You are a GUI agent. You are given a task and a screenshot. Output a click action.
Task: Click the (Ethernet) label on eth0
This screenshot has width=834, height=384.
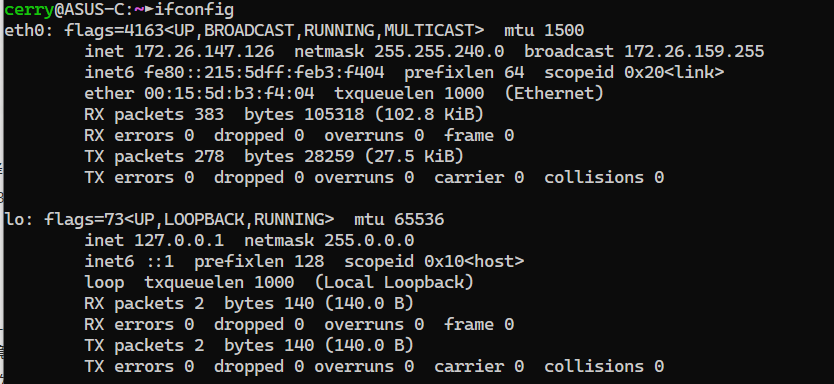(x=554, y=94)
